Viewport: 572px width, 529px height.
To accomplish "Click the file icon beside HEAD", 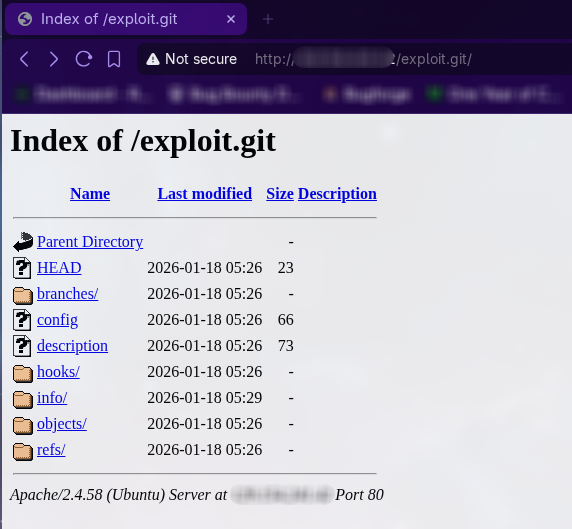I will point(22,268).
